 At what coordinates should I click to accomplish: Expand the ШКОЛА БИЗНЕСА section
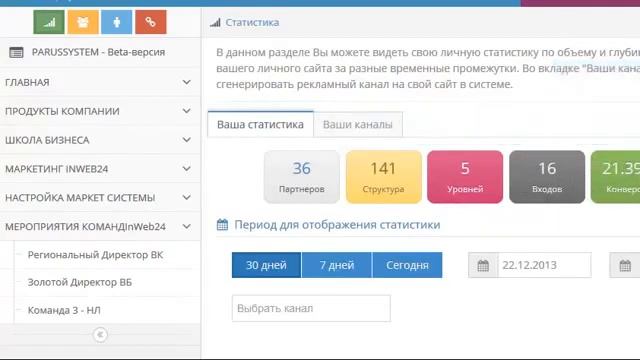pyautogui.click(x=100, y=140)
